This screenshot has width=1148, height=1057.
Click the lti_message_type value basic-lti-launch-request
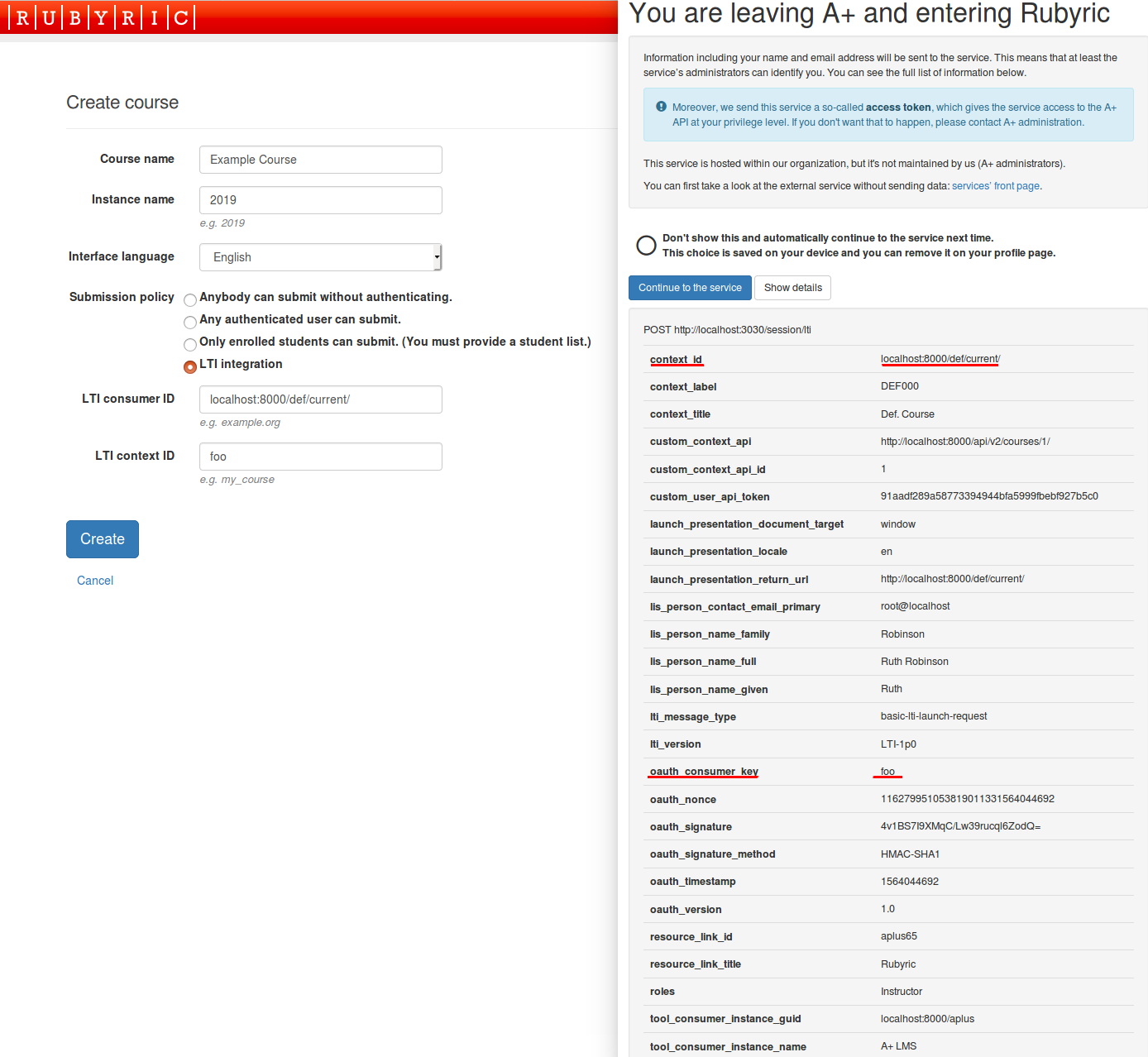point(934,716)
